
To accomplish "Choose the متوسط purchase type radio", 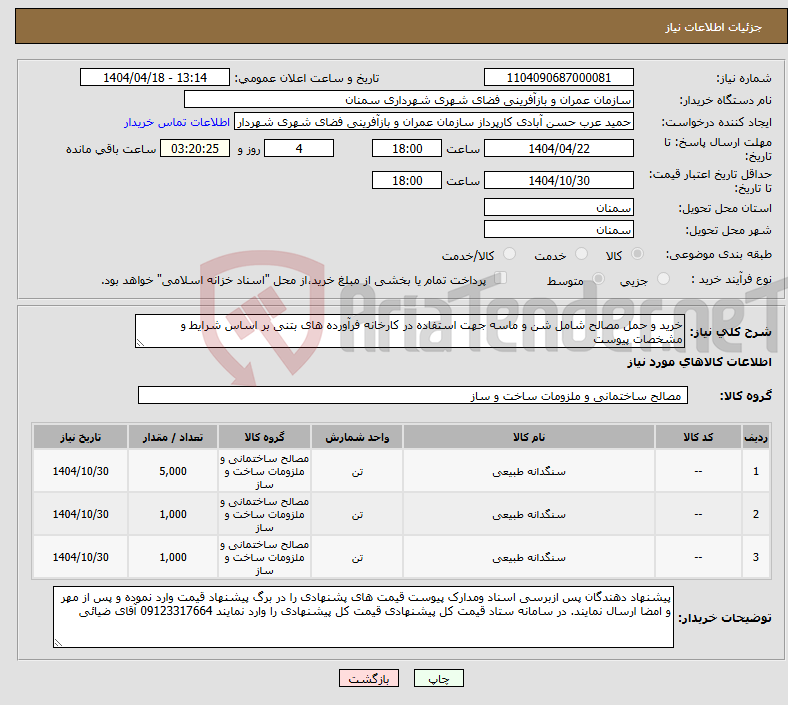I will (x=598, y=278).
